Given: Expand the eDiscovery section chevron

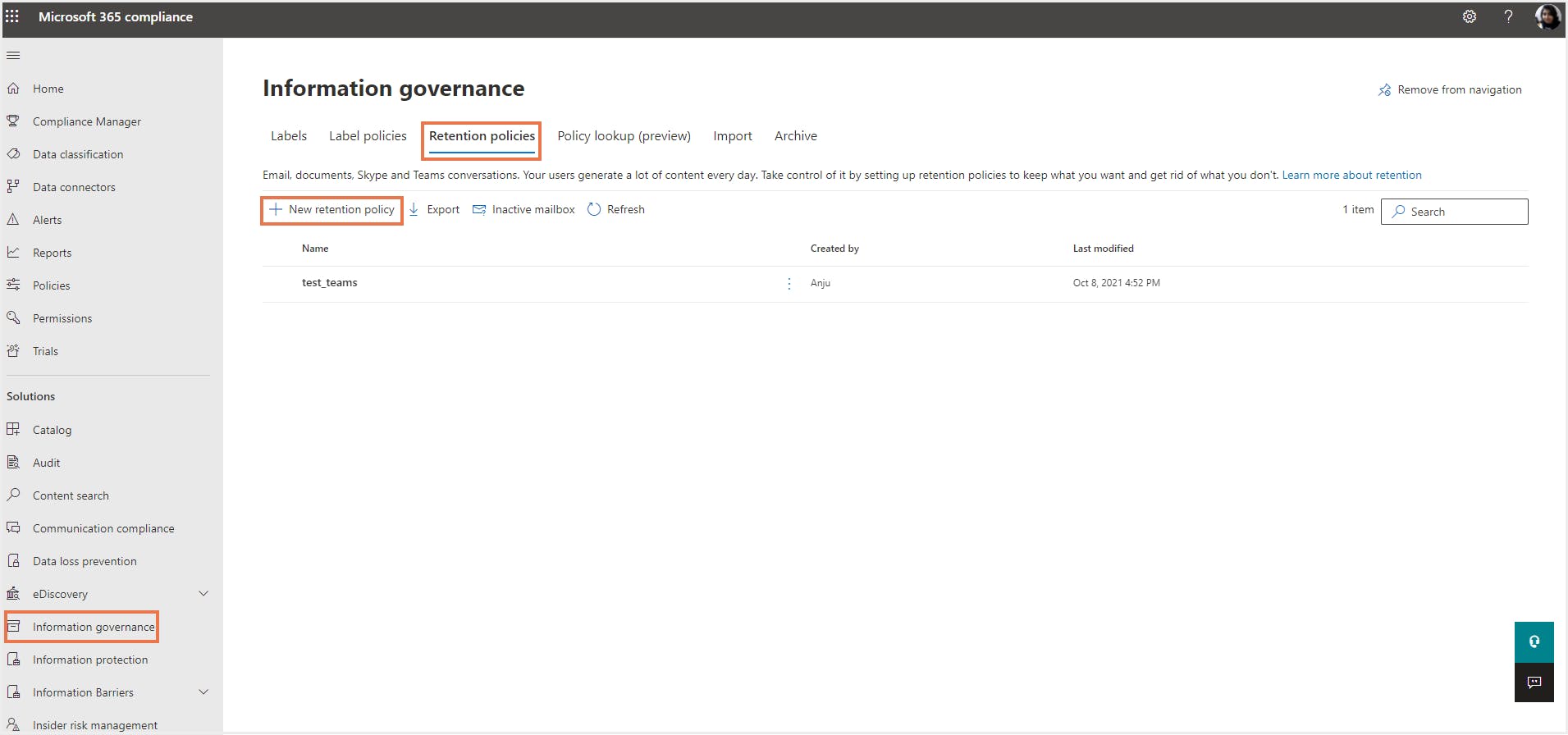Looking at the screenshot, I should (203, 594).
